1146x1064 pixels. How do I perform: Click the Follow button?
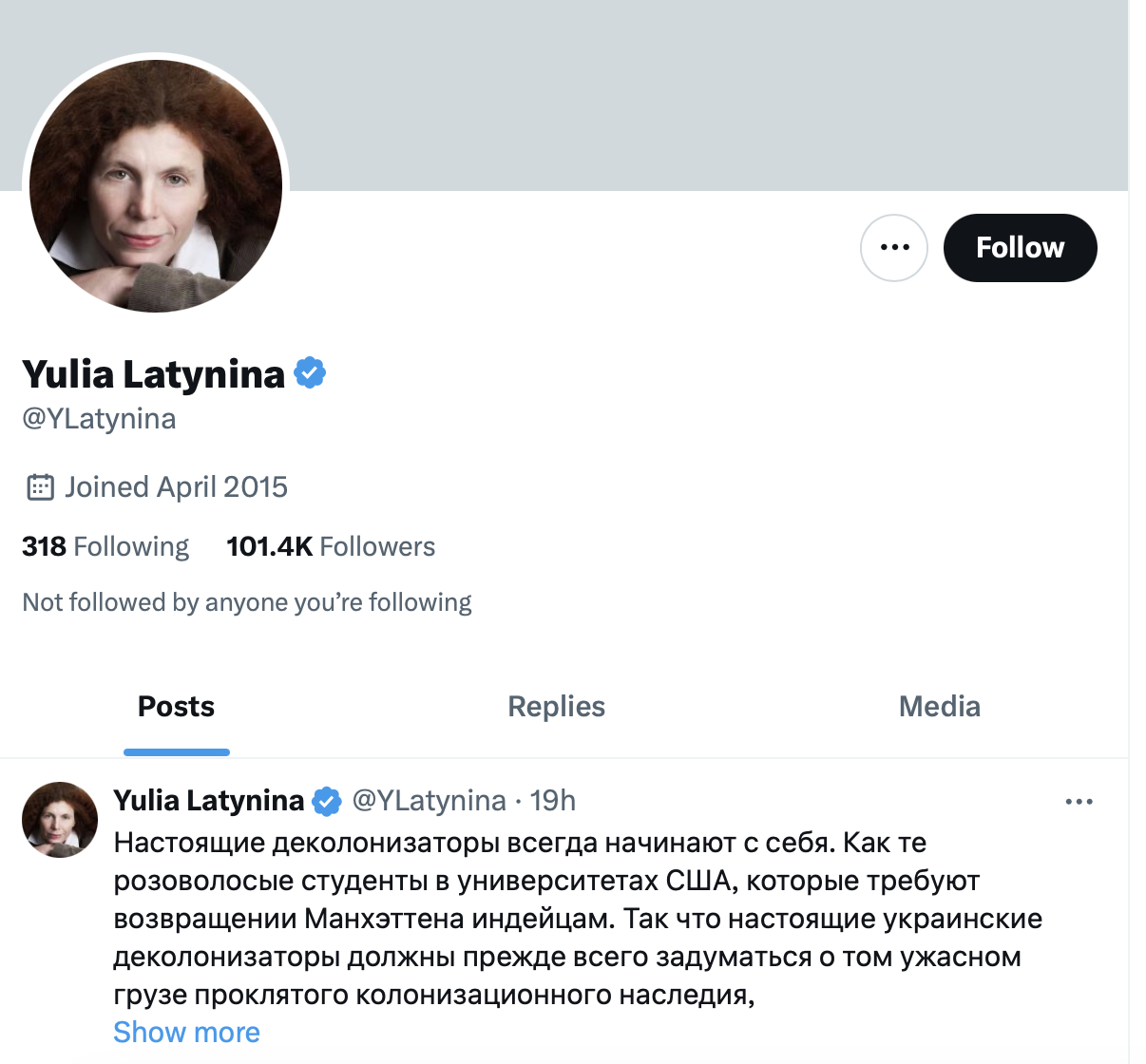pyautogui.click(x=1020, y=248)
